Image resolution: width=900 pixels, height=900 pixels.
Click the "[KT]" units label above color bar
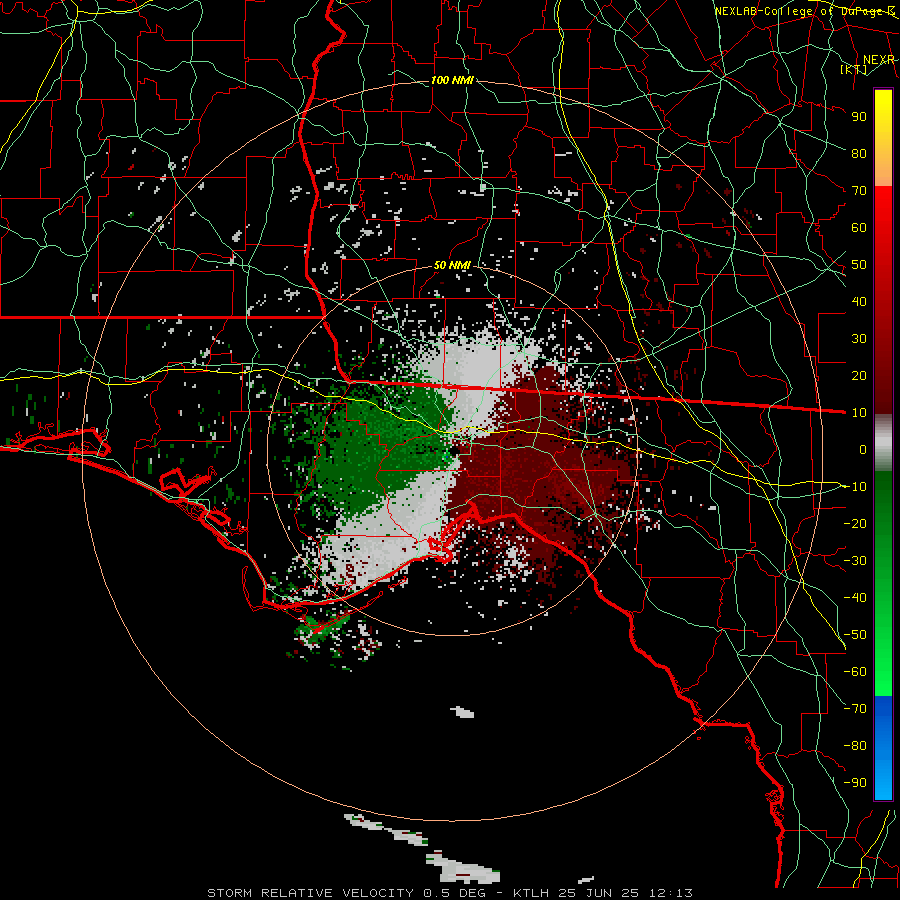(x=853, y=69)
